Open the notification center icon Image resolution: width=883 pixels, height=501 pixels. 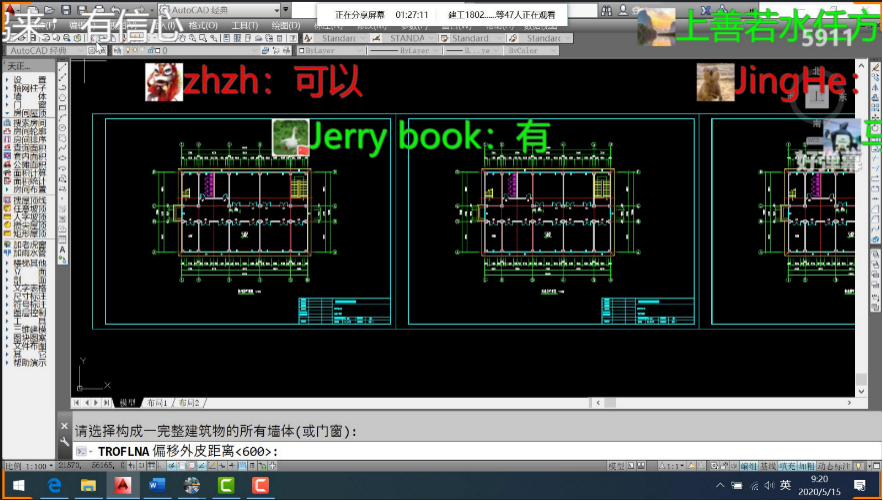(859, 485)
